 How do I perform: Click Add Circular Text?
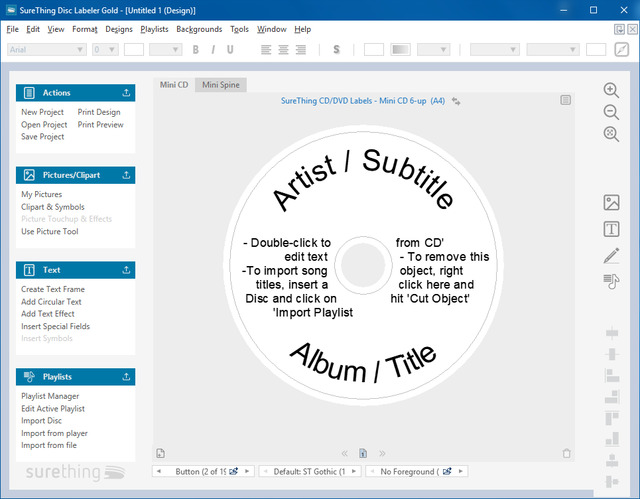pyautogui.click(x=51, y=301)
